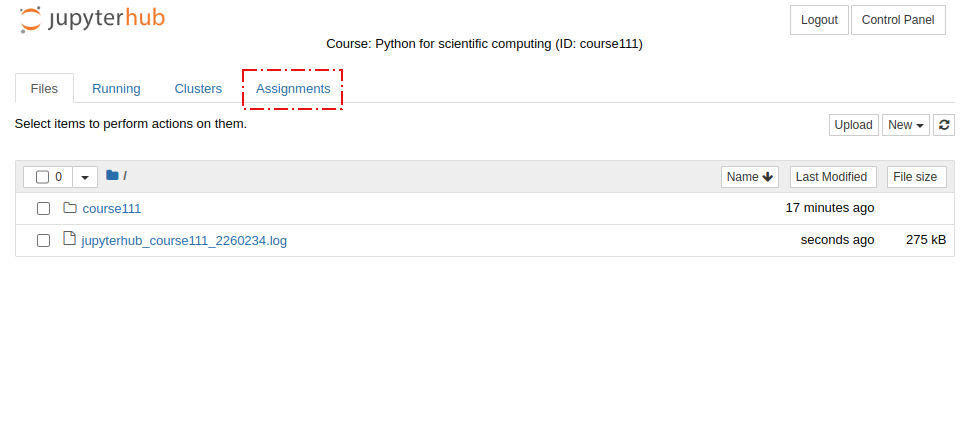Click the Upload button
974x433 pixels.
[x=853, y=125]
